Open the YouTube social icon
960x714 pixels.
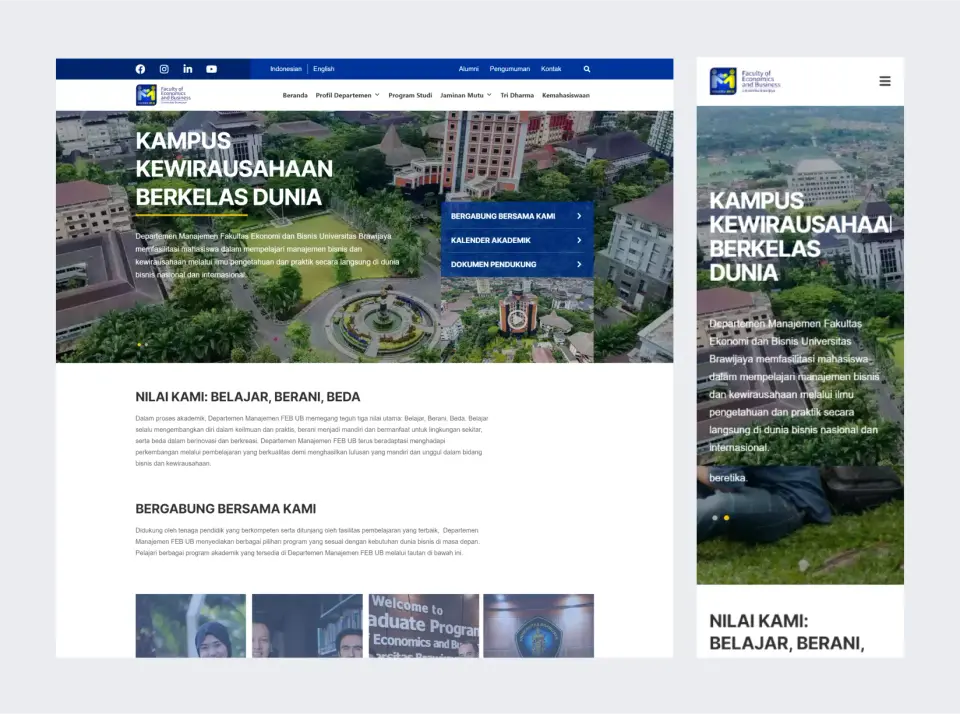tap(211, 69)
